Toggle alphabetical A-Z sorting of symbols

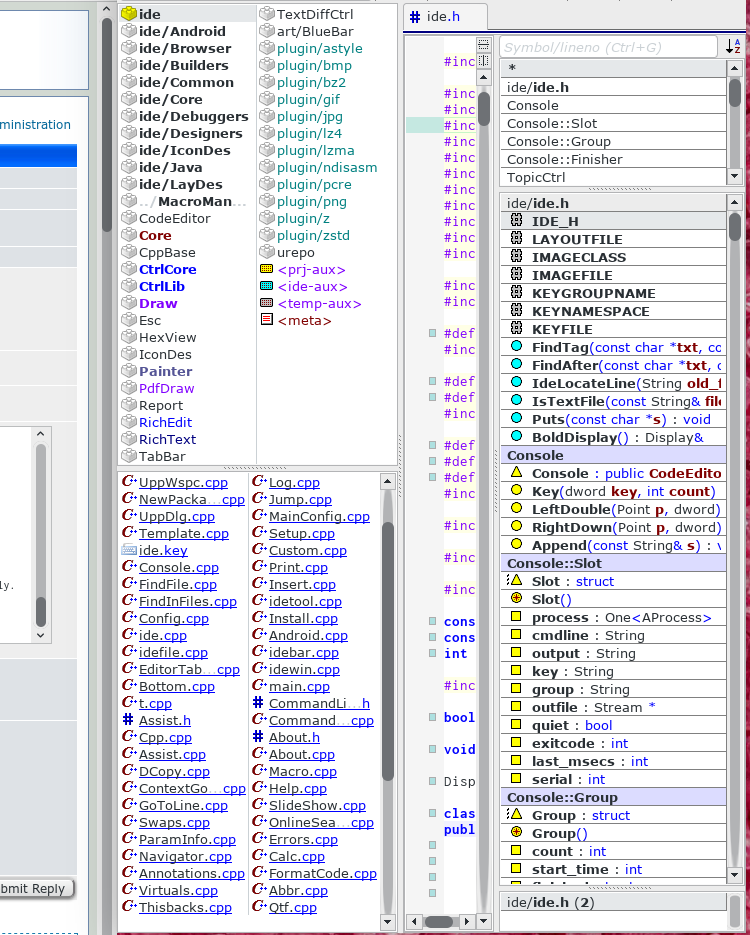733,47
